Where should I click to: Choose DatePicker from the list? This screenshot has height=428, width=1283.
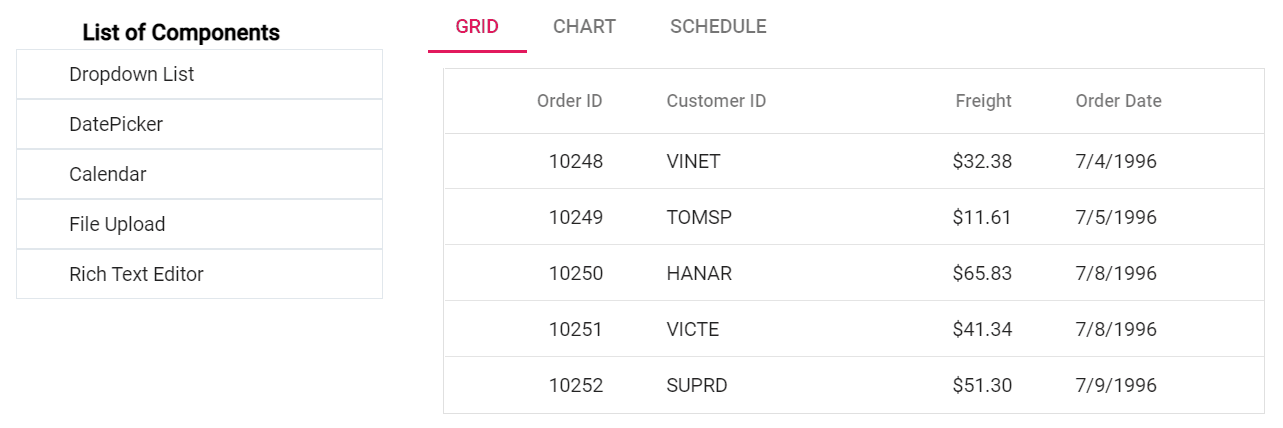(116, 125)
